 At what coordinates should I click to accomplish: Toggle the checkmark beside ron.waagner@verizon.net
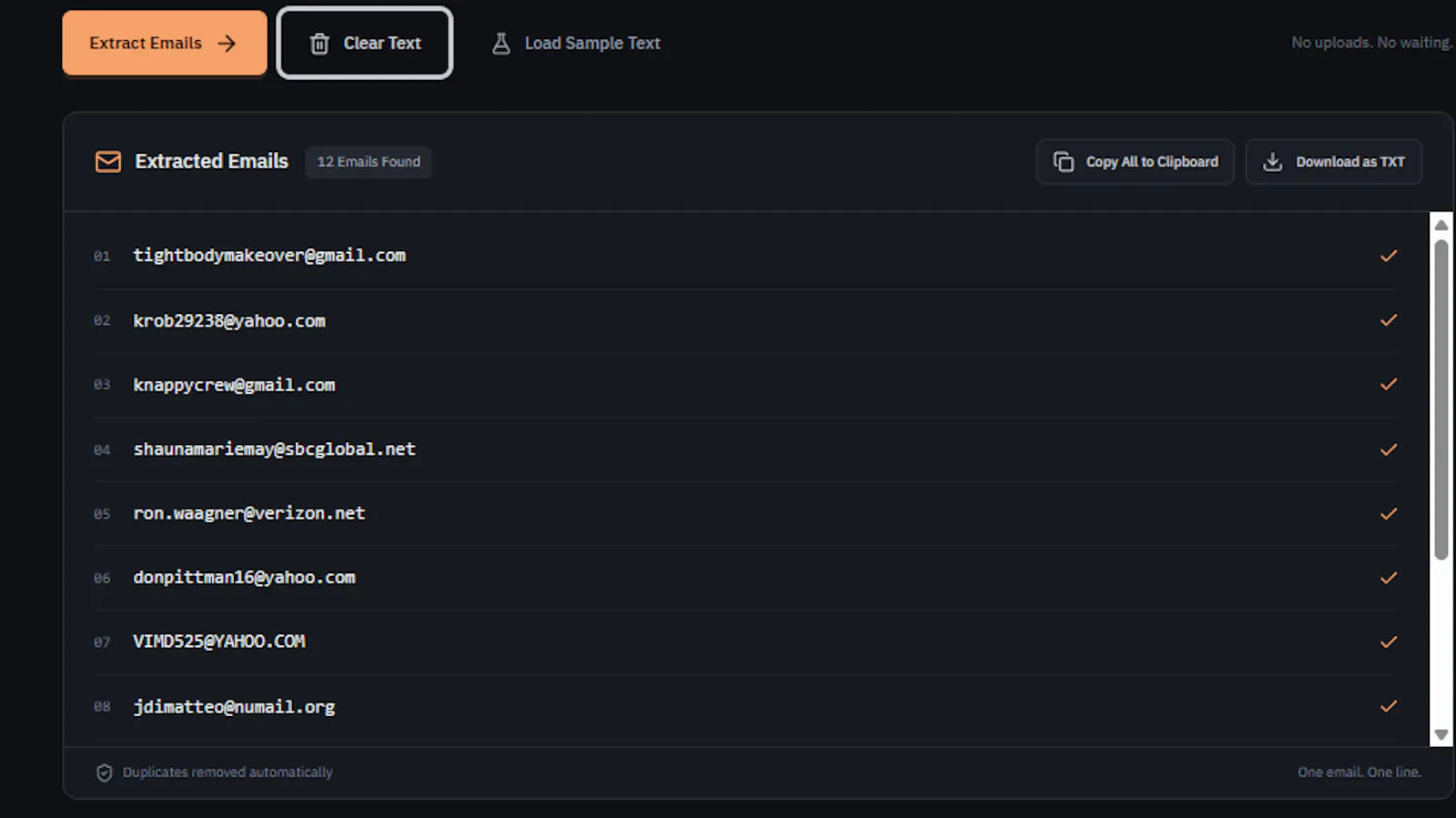click(x=1389, y=513)
